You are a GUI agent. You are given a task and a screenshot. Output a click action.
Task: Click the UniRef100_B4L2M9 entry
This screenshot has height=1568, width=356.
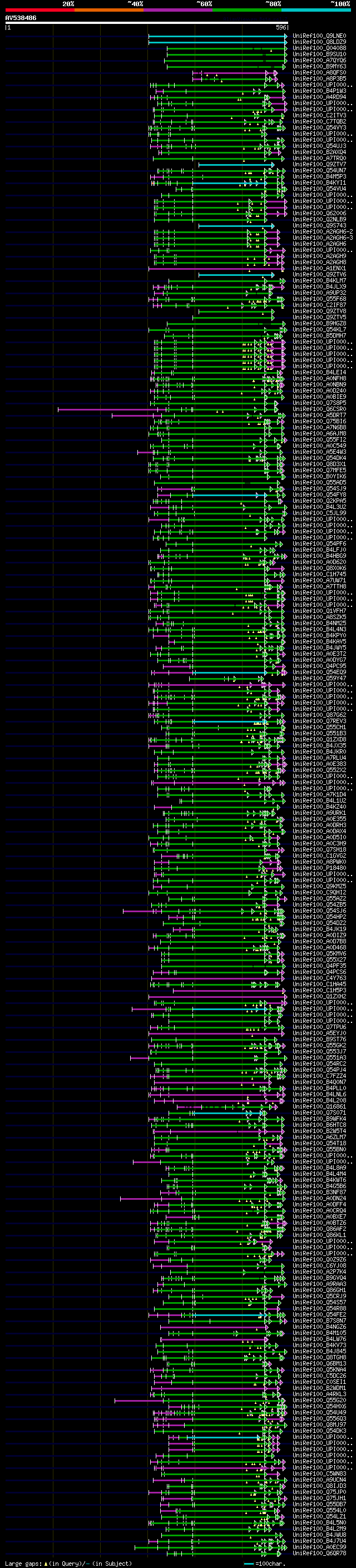[x=319, y=1529]
